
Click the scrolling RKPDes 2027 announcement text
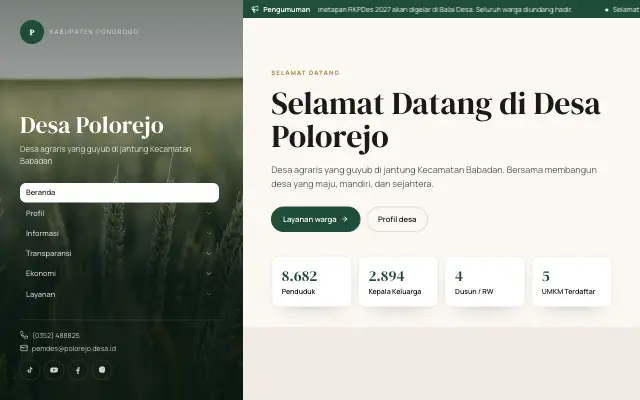pos(444,9)
